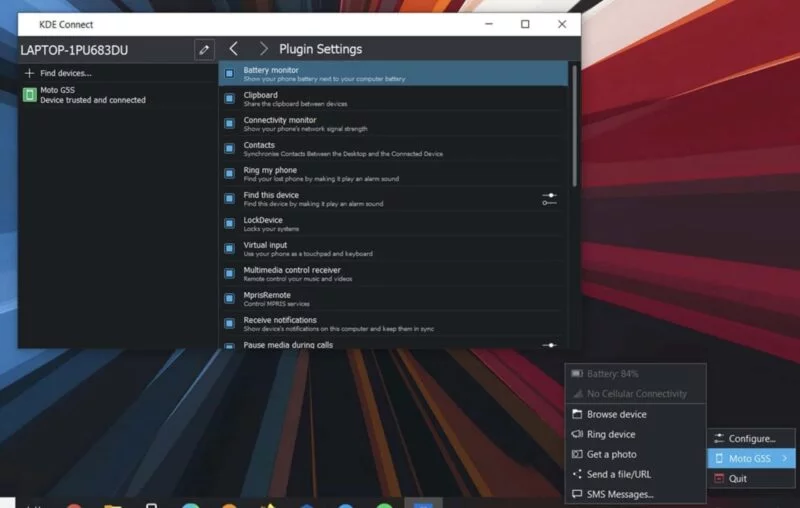Screen dimensions: 800x508
Task: Disable the Connectivity monitor checkbox
Action: pos(230,123)
